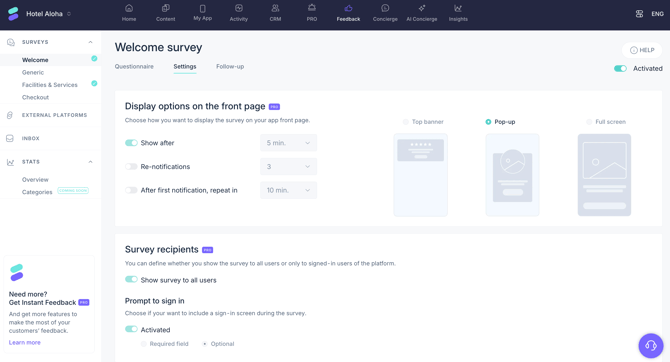
Task: Open the Content section icon
Action: [165, 8]
